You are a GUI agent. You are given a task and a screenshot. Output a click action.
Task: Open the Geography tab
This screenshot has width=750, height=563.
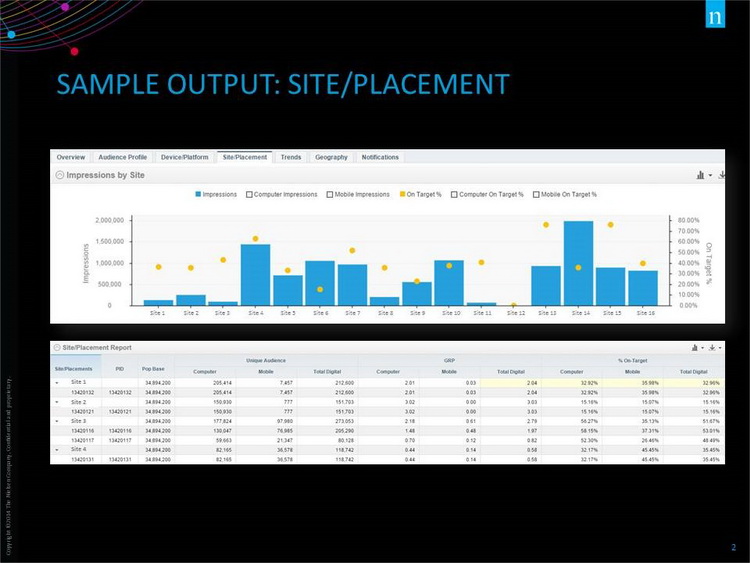[x=331, y=157]
